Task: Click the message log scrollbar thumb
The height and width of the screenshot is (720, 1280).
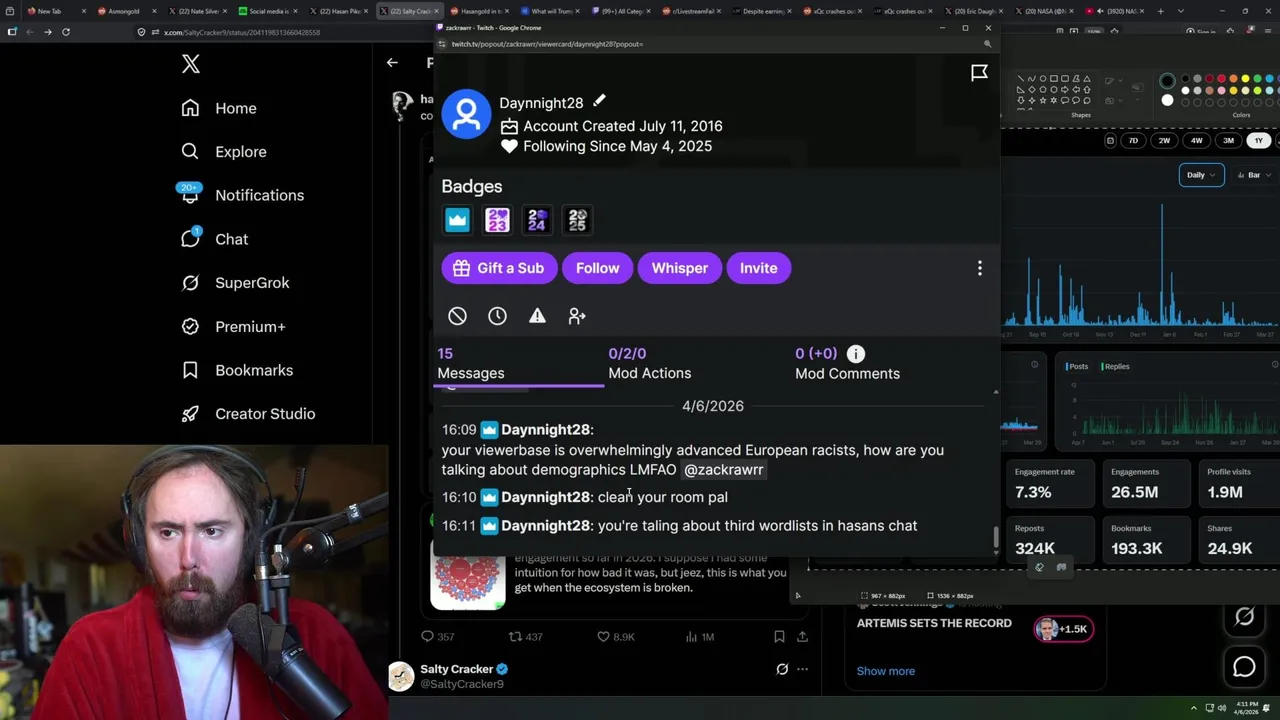Action: click(995, 536)
